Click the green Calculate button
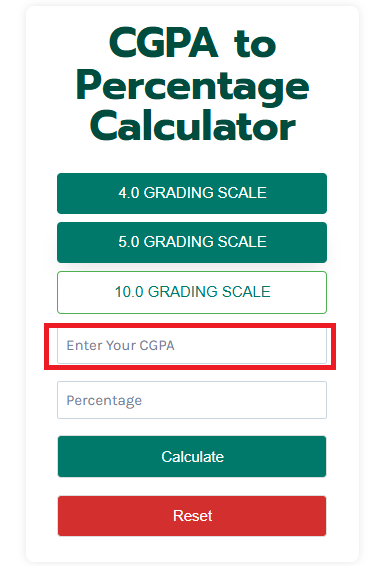The image size is (389, 566). [x=192, y=457]
